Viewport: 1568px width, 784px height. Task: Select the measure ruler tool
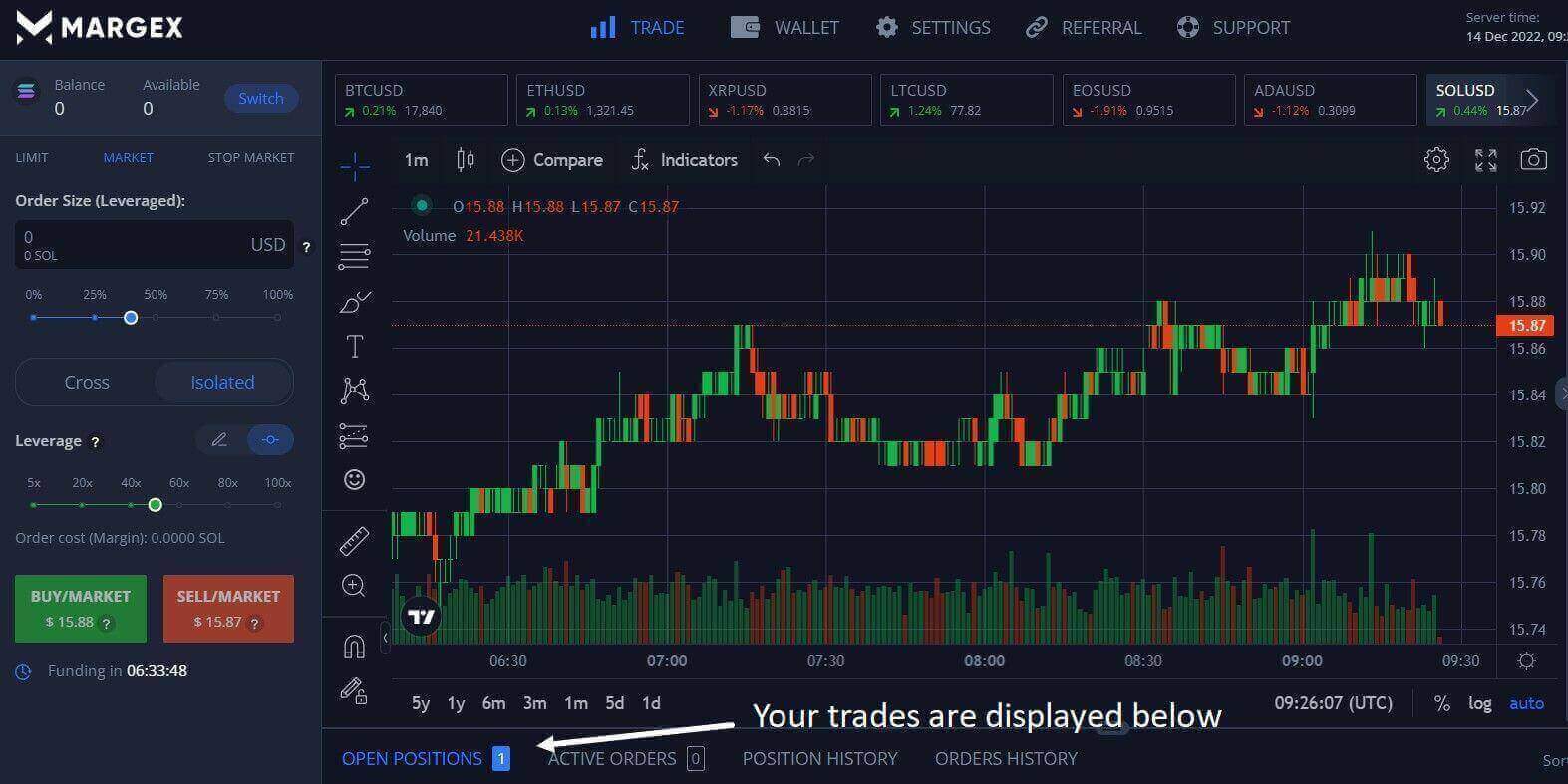click(x=354, y=541)
